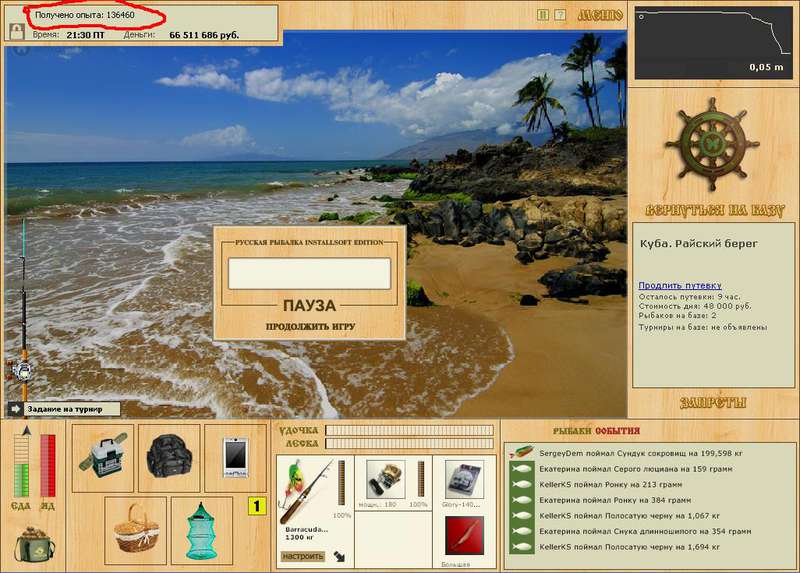Switch to the Рыбаки tab

point(572,431)
